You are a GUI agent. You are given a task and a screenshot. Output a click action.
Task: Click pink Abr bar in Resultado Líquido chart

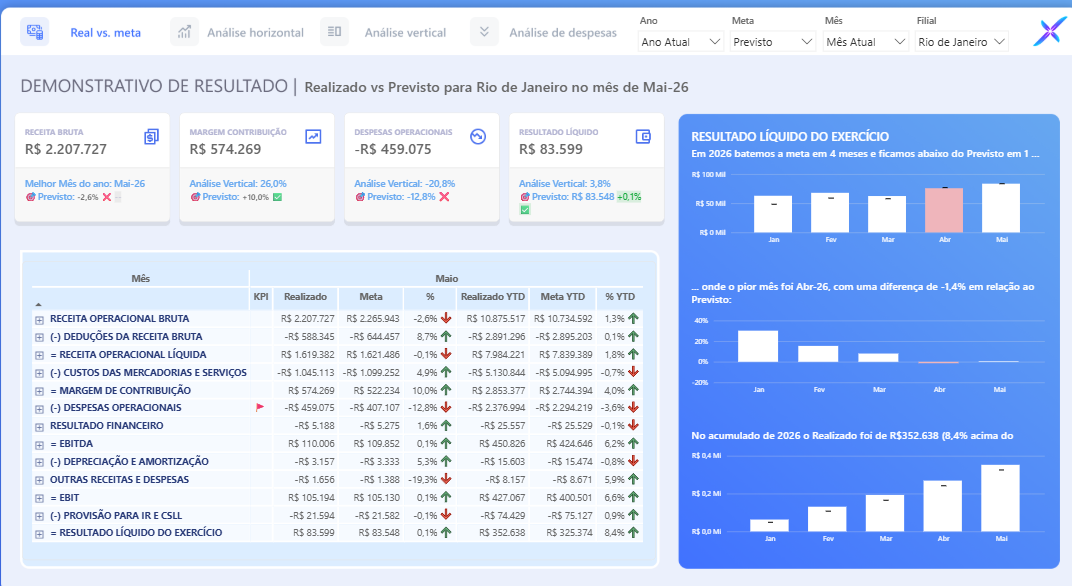click(x=943, y=210)
